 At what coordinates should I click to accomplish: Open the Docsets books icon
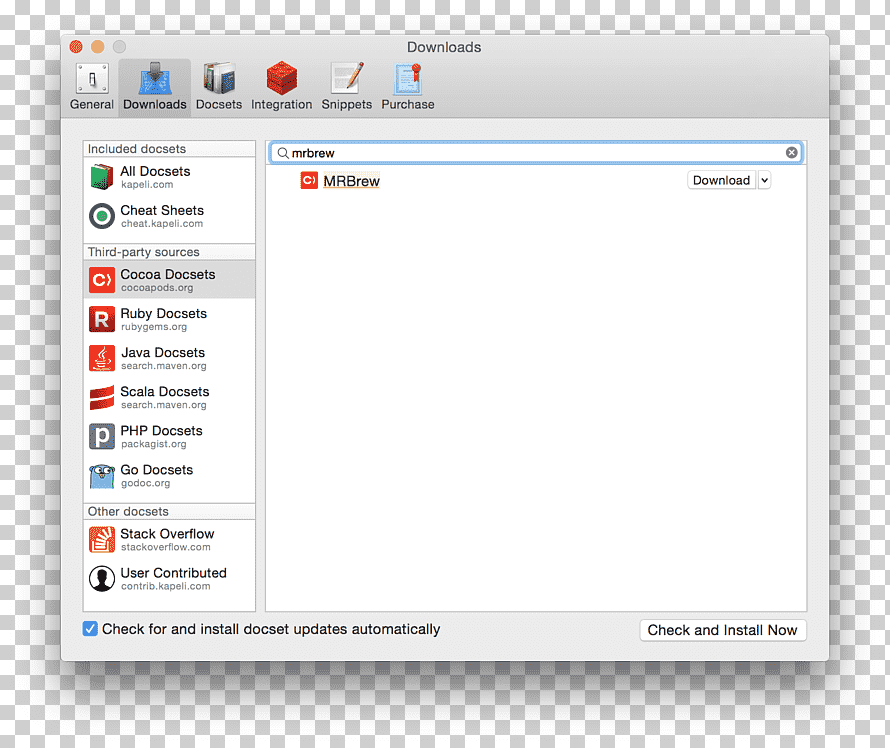click(219, 78)
